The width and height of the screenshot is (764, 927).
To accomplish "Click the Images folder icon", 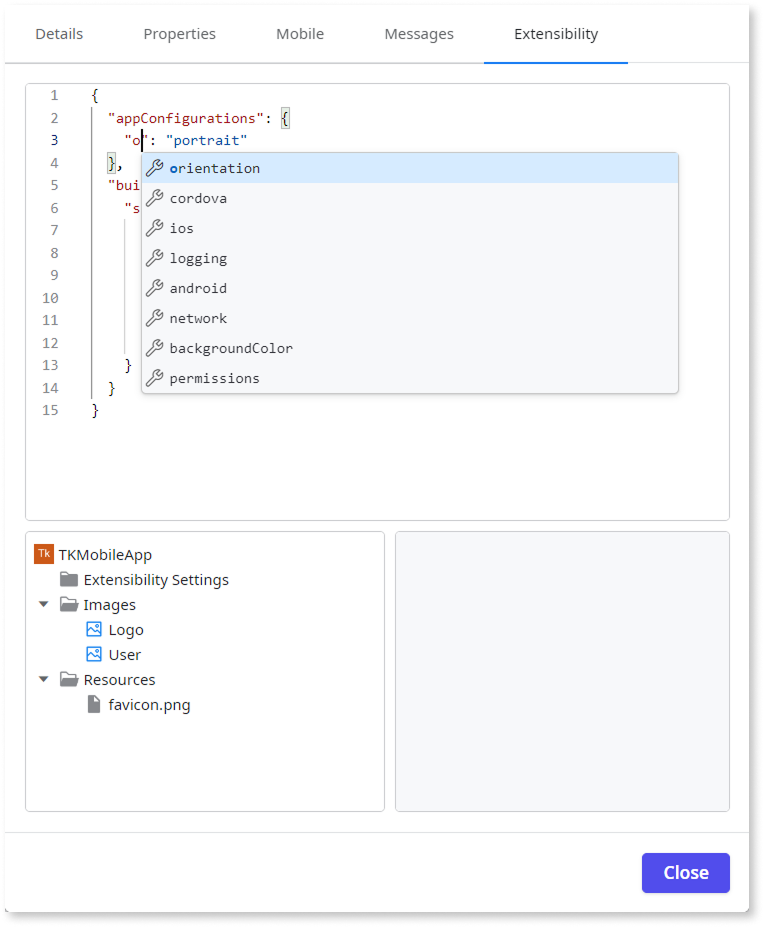I will (x=69, y=604).
